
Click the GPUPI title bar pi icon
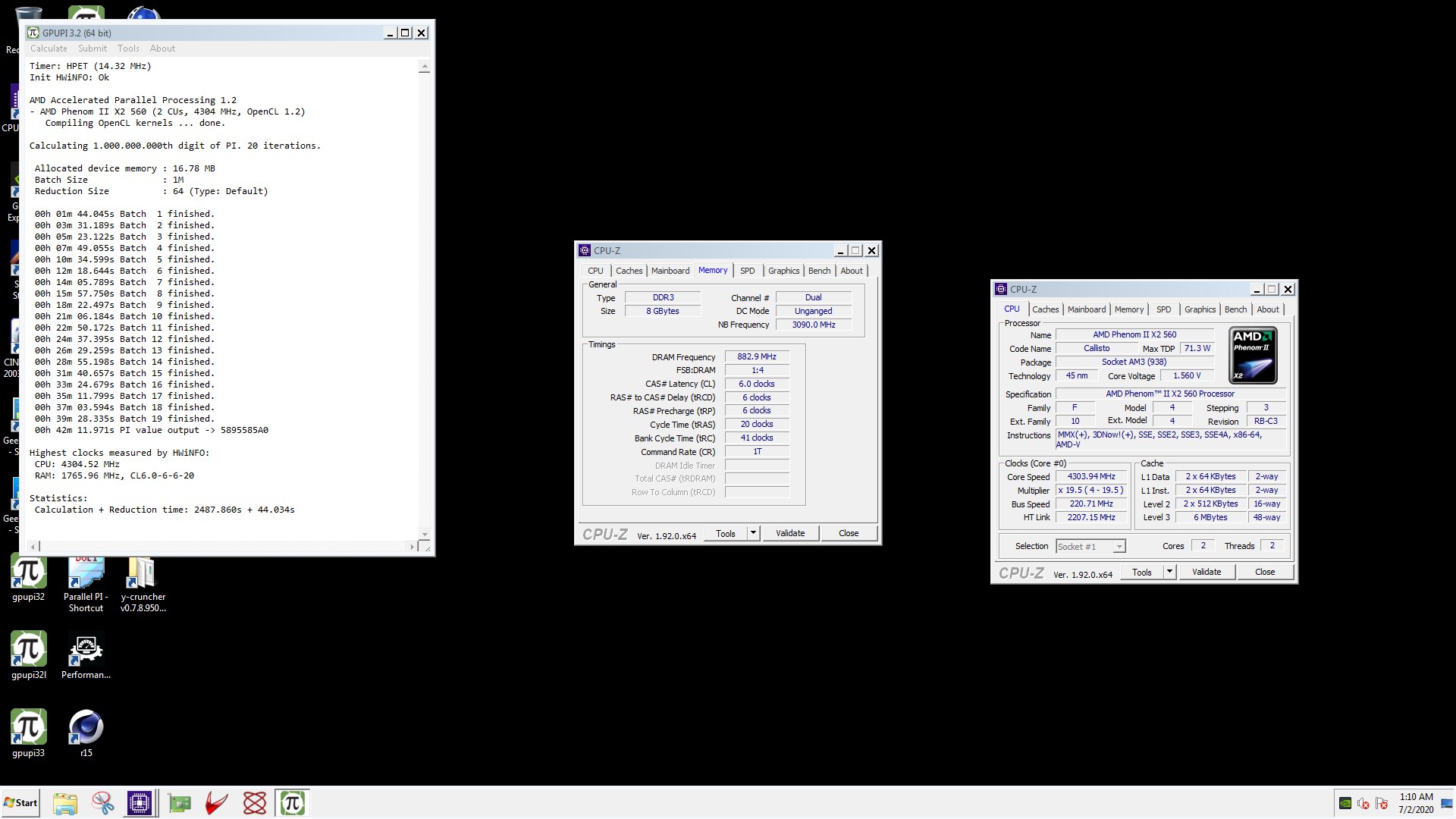coord(33,33)
